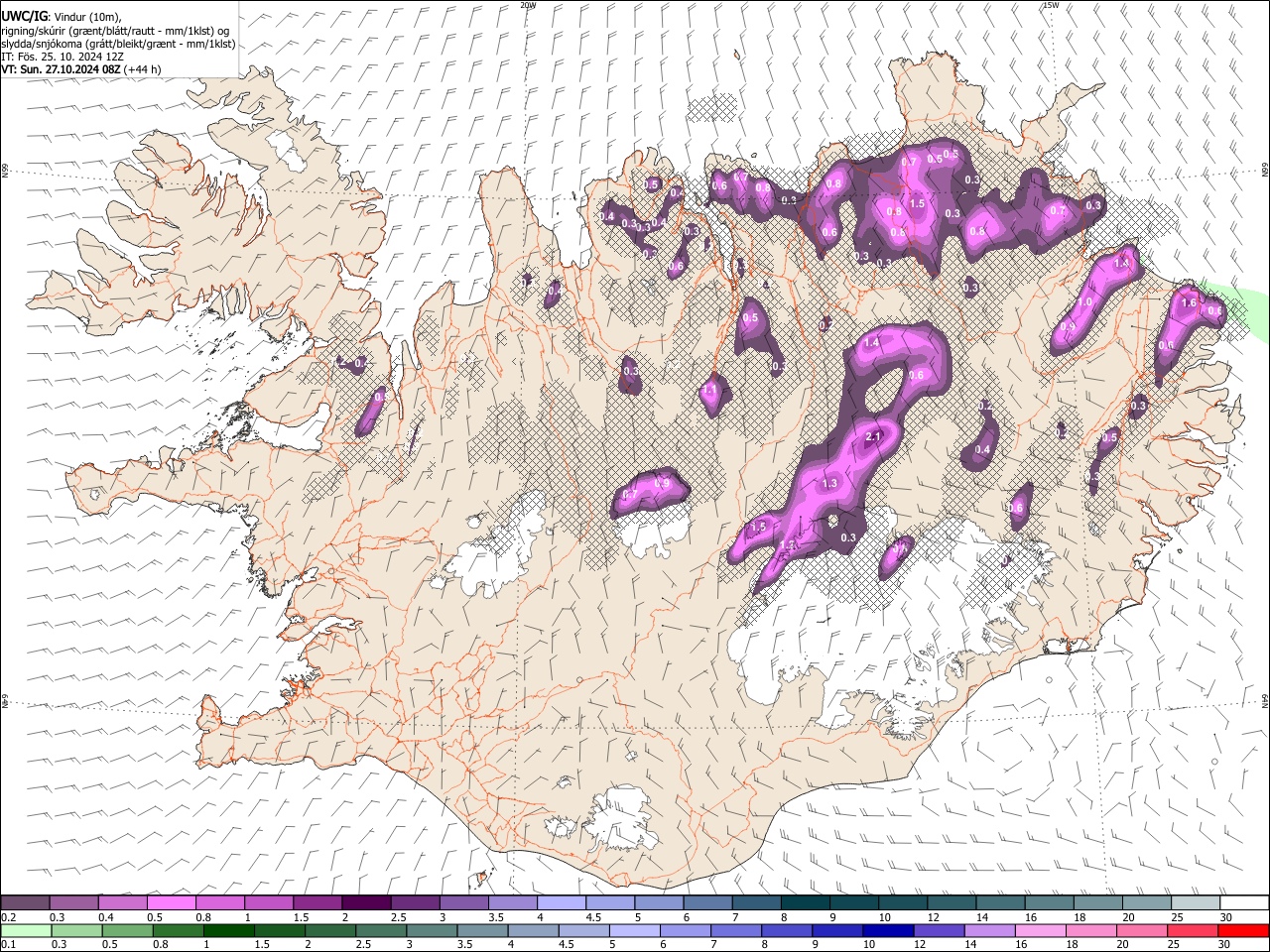Select the darkest purple 2 snow scale swatch
The width and height of the screenshot is (1270, 952).
[x=365, y=902]
